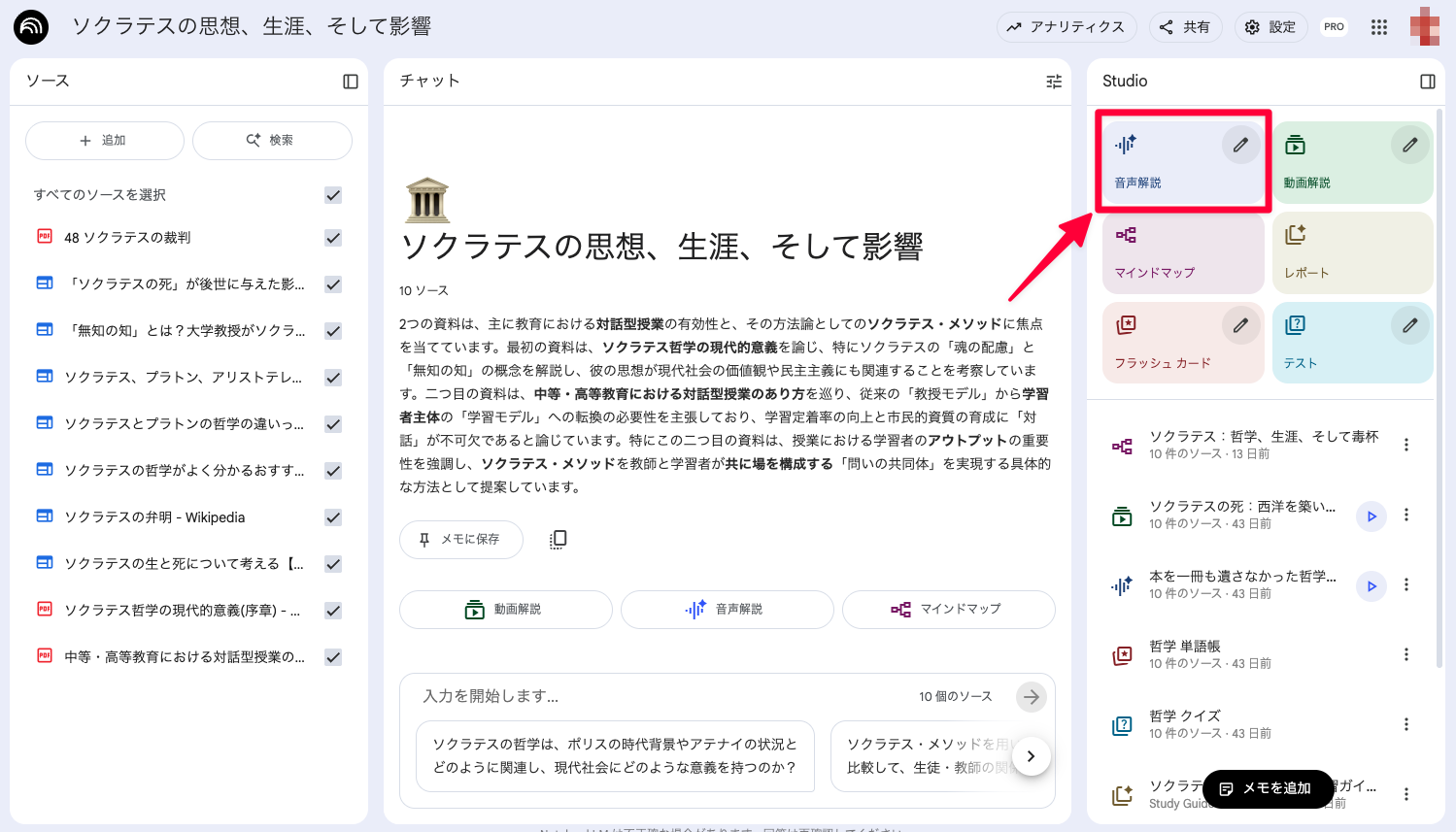This screenshot has height=832, width=1456.
Task: Play the 本を一冊も遺さなかった哲学 audio
Action: coord(1371,585)
